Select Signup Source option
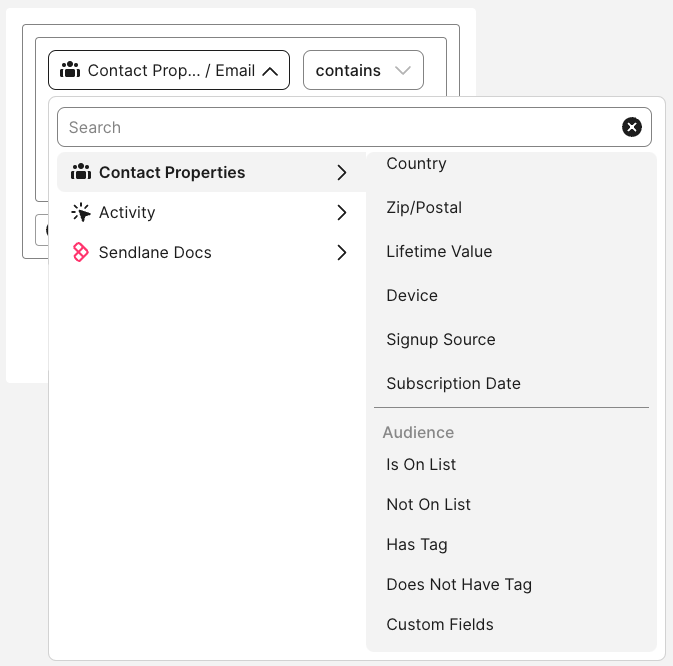 point(441,340)
